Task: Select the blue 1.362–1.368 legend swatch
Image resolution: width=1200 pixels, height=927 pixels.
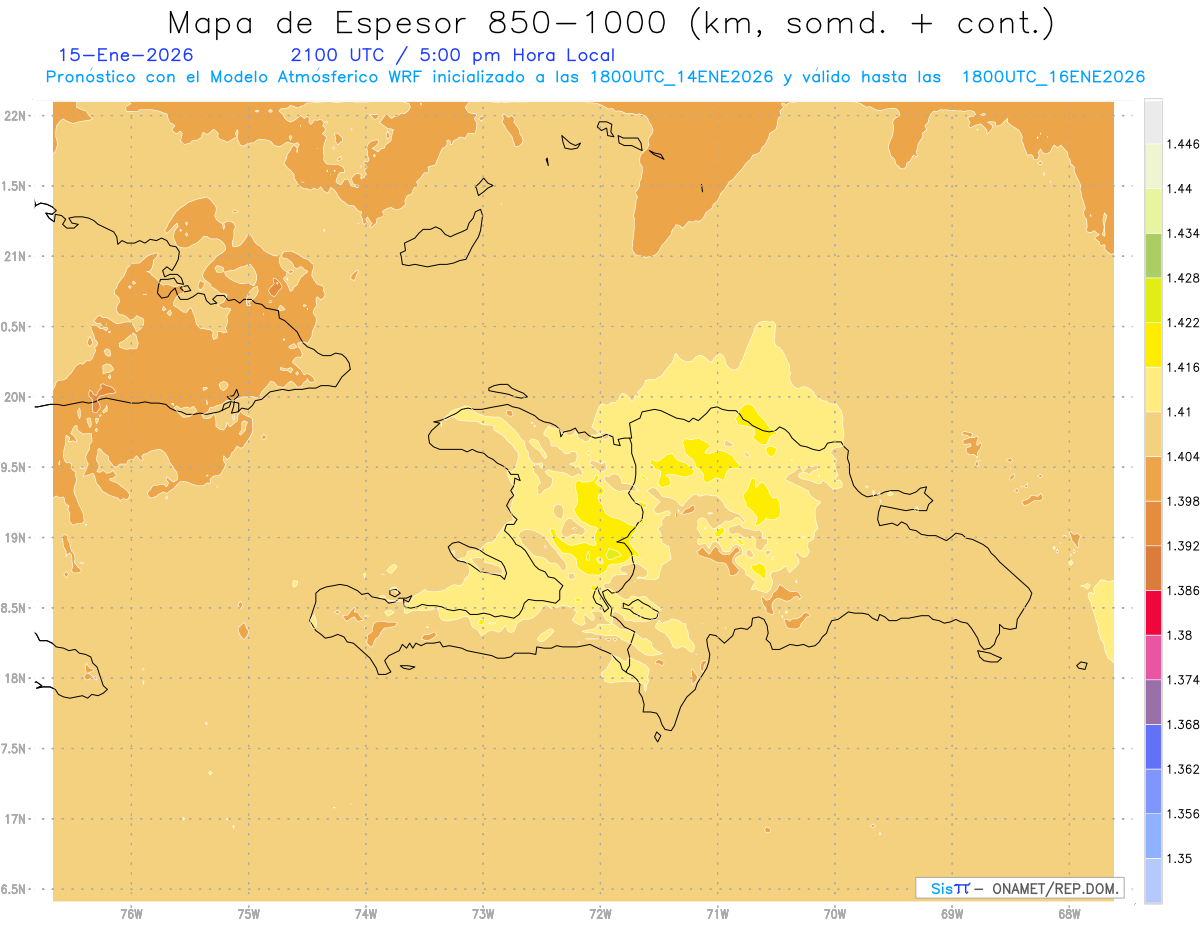Action: (x=1153, y=746)
